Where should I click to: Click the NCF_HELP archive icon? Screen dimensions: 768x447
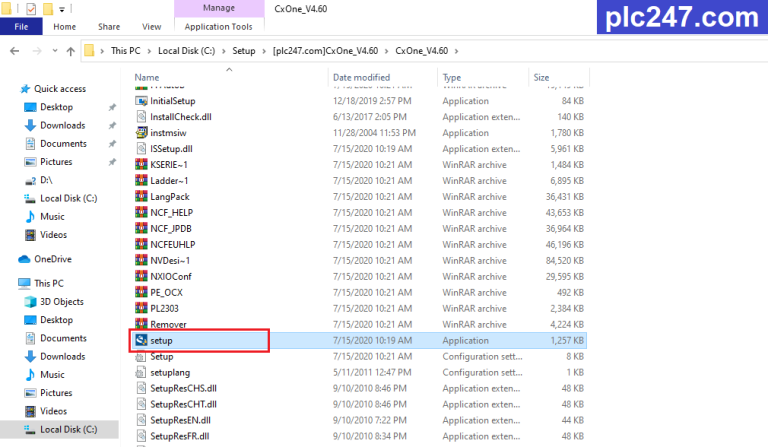[x=141, y=212]
